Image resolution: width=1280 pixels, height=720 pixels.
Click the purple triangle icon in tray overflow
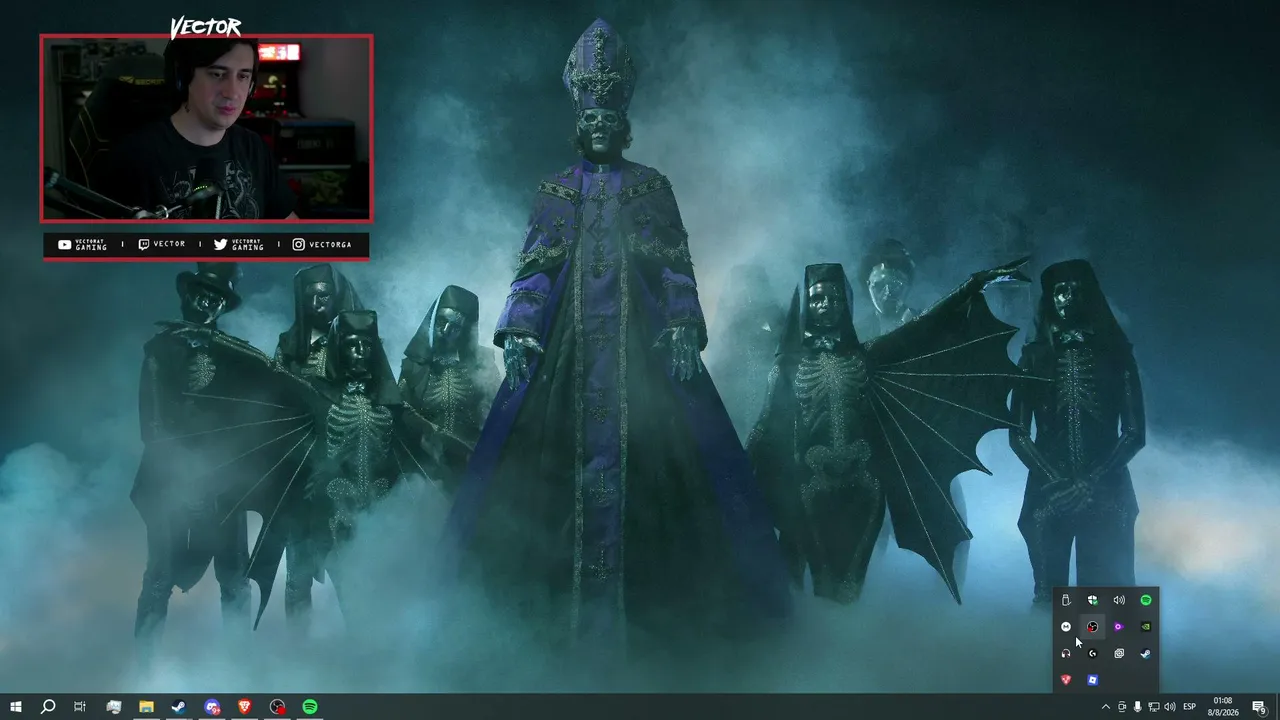coord(1119,627)
